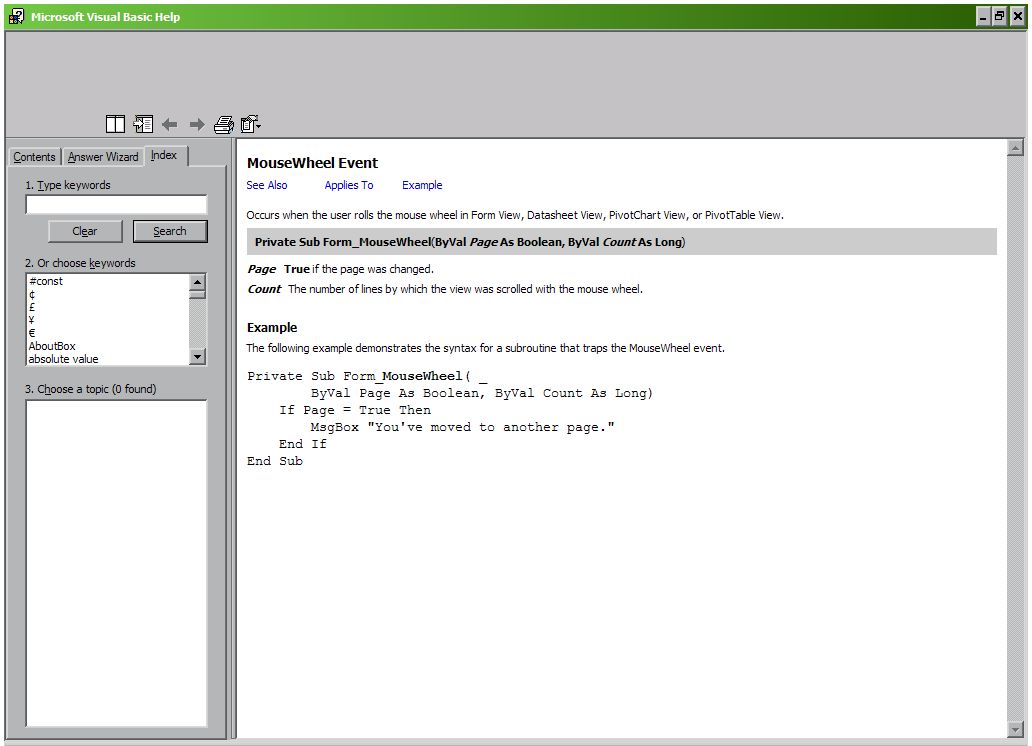Restore down the Help window
The image size is (1032, 746).
pyautogui.click(x=999, y=16)
